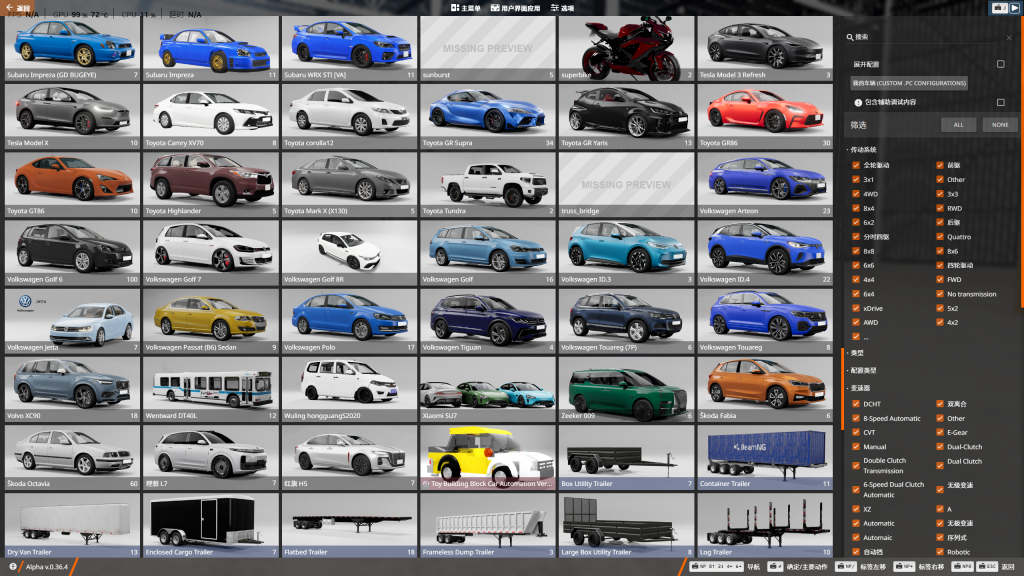This screenshot has height=576, width=1024.
Task: Select the Toyota GR Supra thumbnail
Action: click(488, 116)
